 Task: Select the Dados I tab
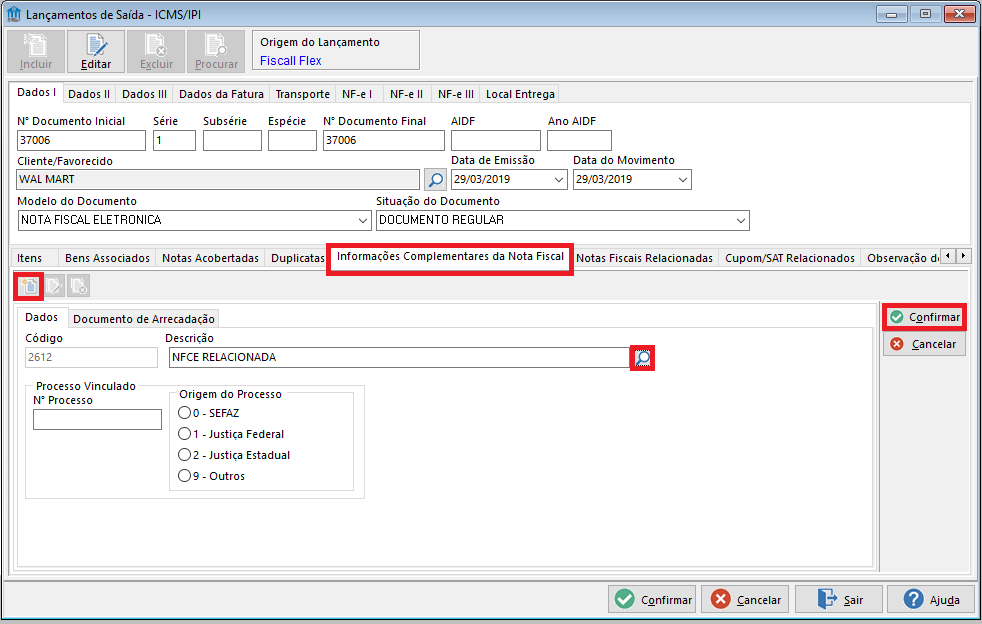coord(36,92)
